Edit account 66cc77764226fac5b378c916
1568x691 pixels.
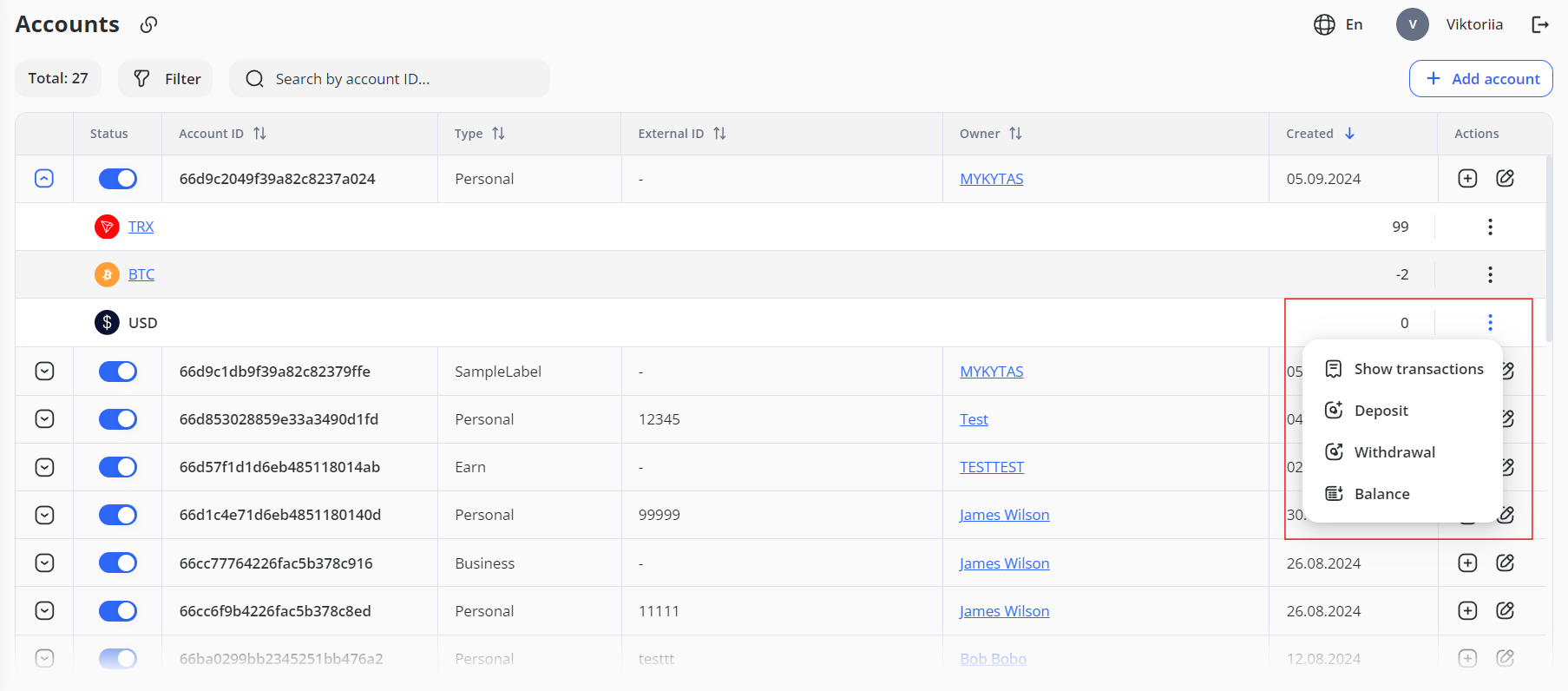click(1506, 563)
